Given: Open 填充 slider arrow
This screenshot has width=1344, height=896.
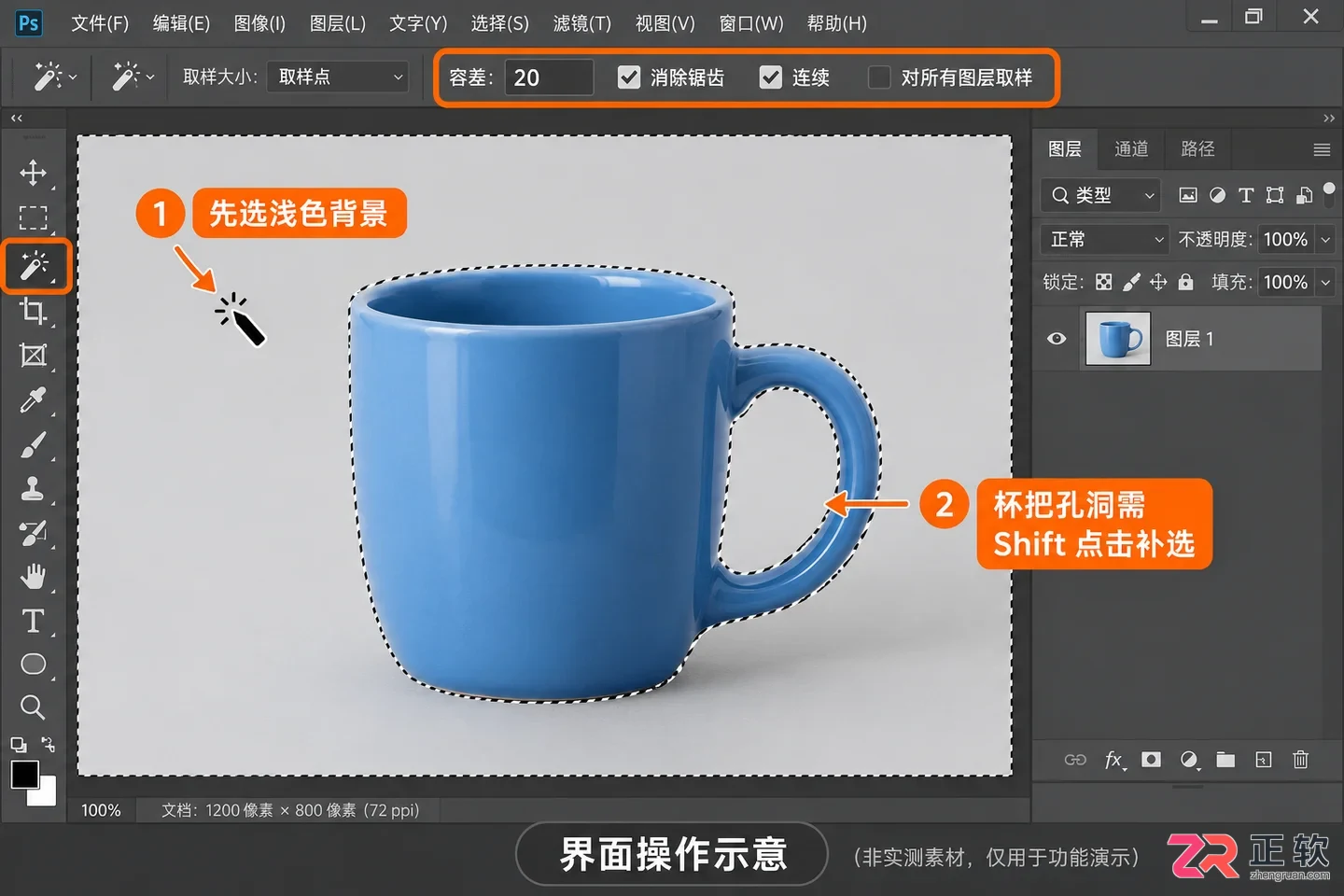Looking at the screenshot, I should click(x=1325, y=282).
